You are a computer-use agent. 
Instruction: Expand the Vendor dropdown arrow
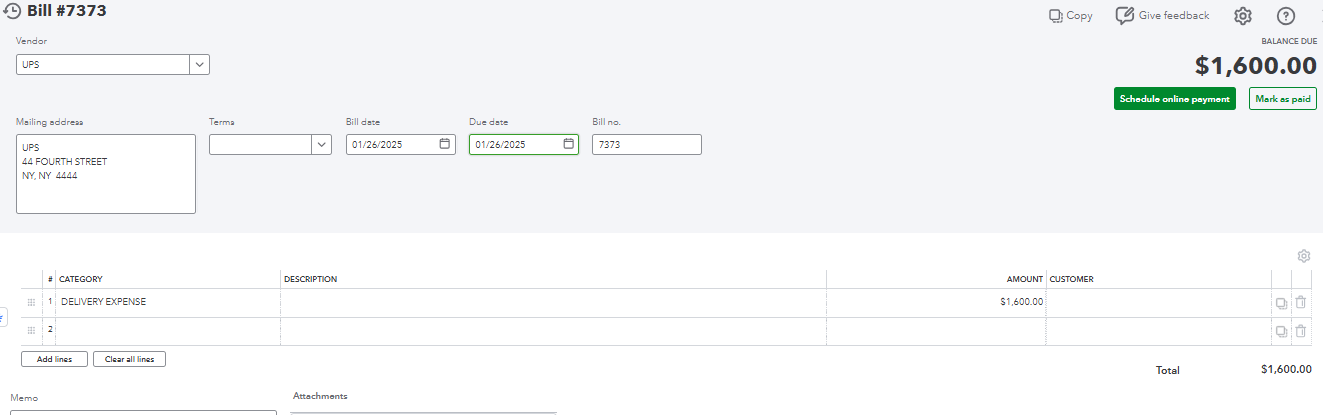[200, 64]
